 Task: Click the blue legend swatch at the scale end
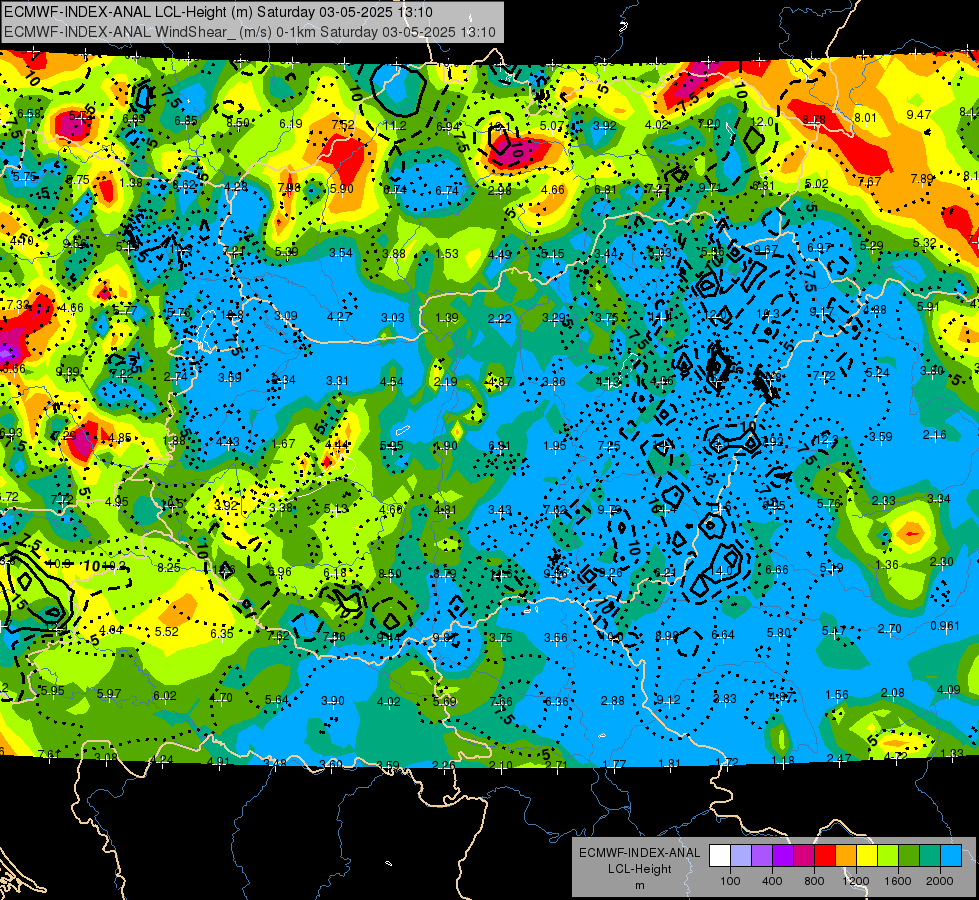pyautogui.click(x=951, y=856)
